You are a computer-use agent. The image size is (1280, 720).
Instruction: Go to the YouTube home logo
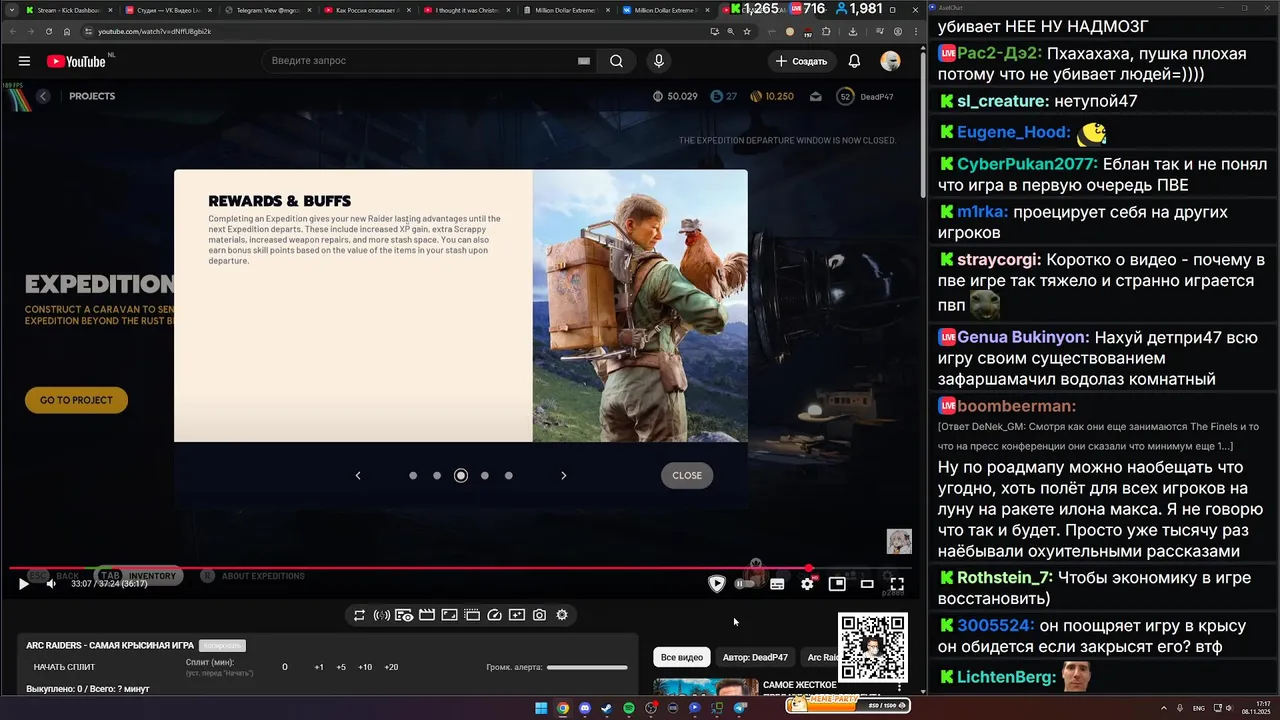point(76,61)
